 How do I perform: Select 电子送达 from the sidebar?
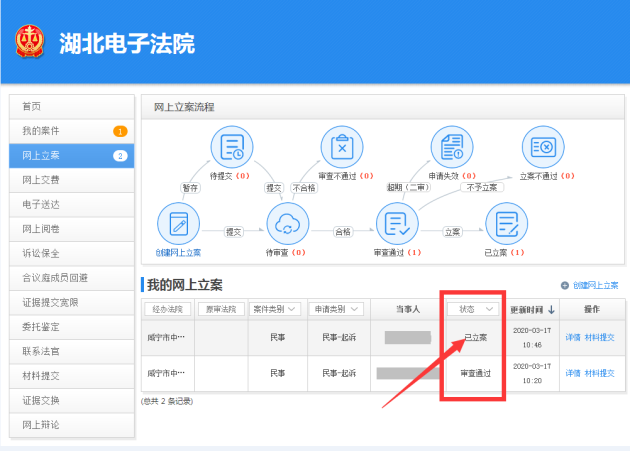71,204
